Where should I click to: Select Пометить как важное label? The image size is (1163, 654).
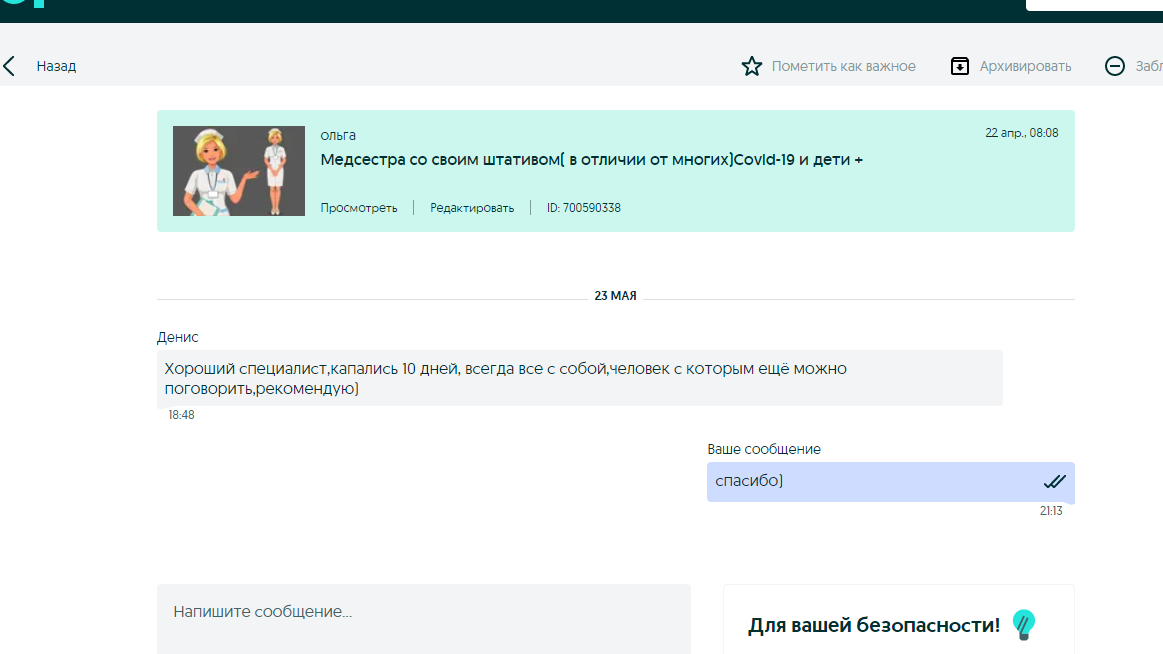click(x=843, y=66)
